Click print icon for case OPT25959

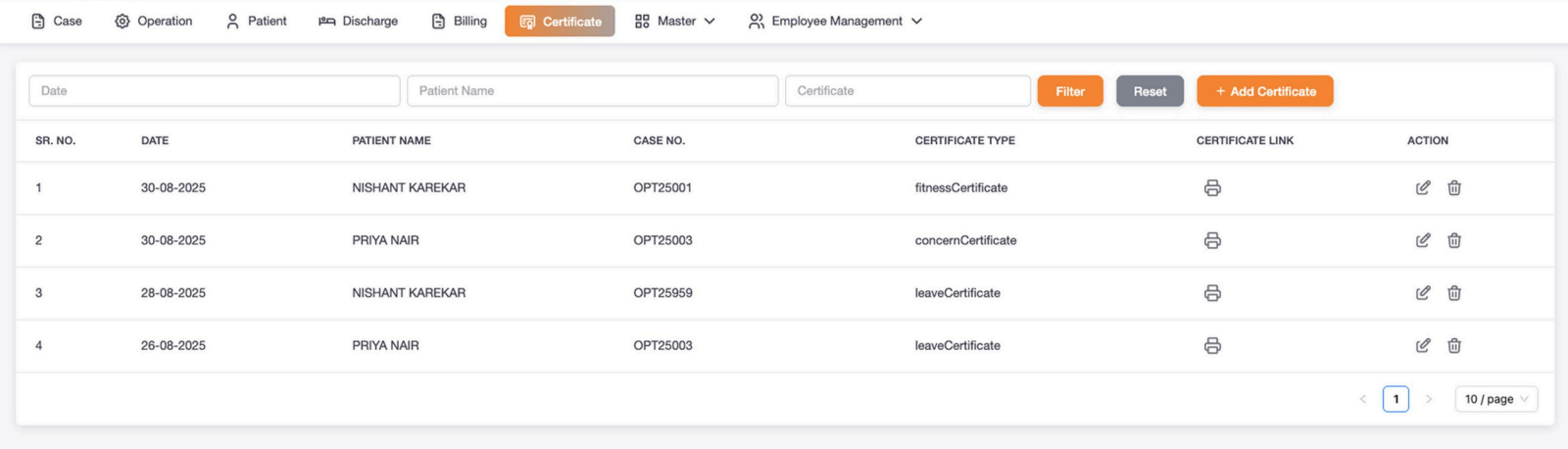click(1212, 293)
